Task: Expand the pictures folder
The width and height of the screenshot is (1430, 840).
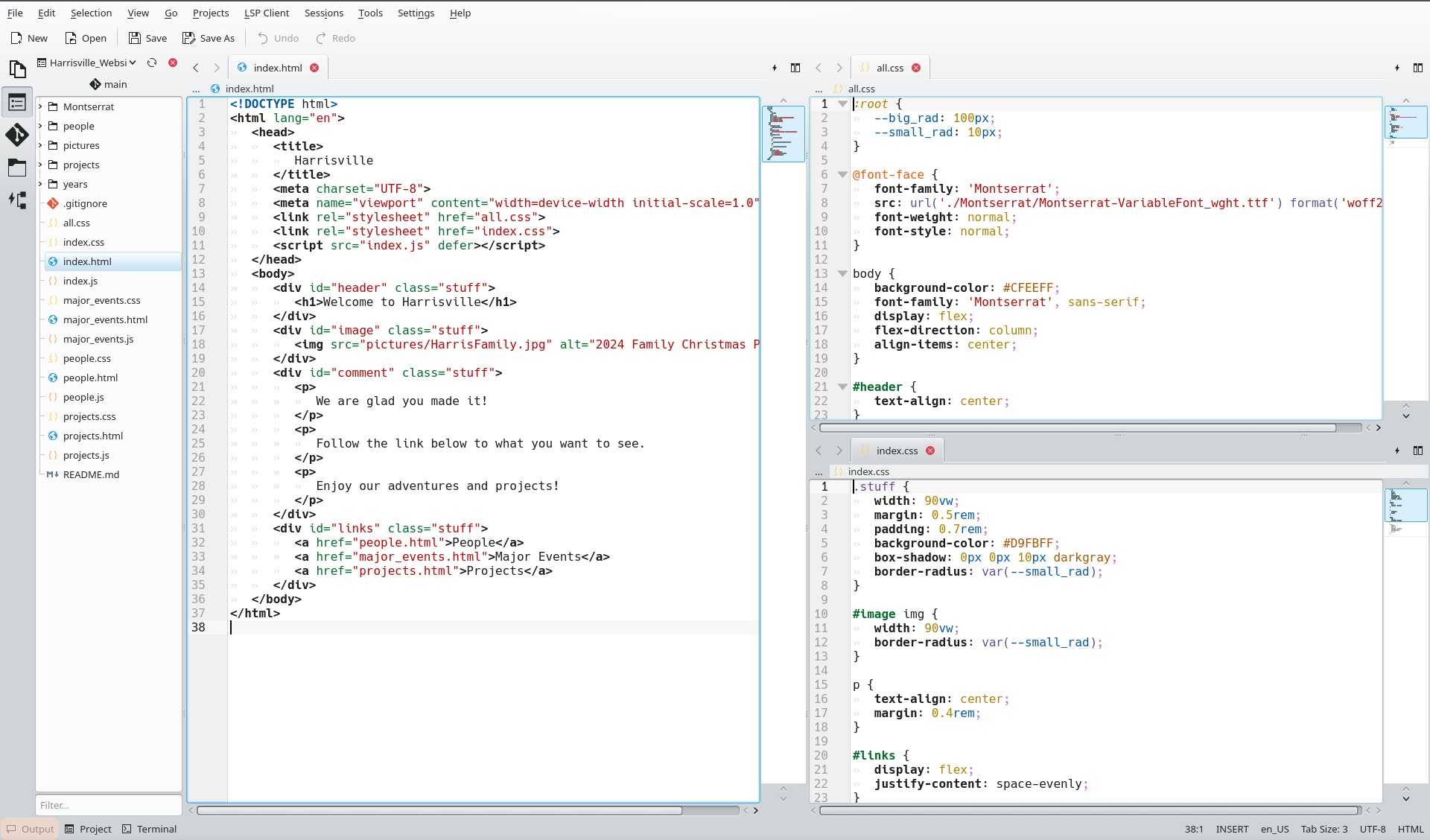Action: (x=40, y=145)
